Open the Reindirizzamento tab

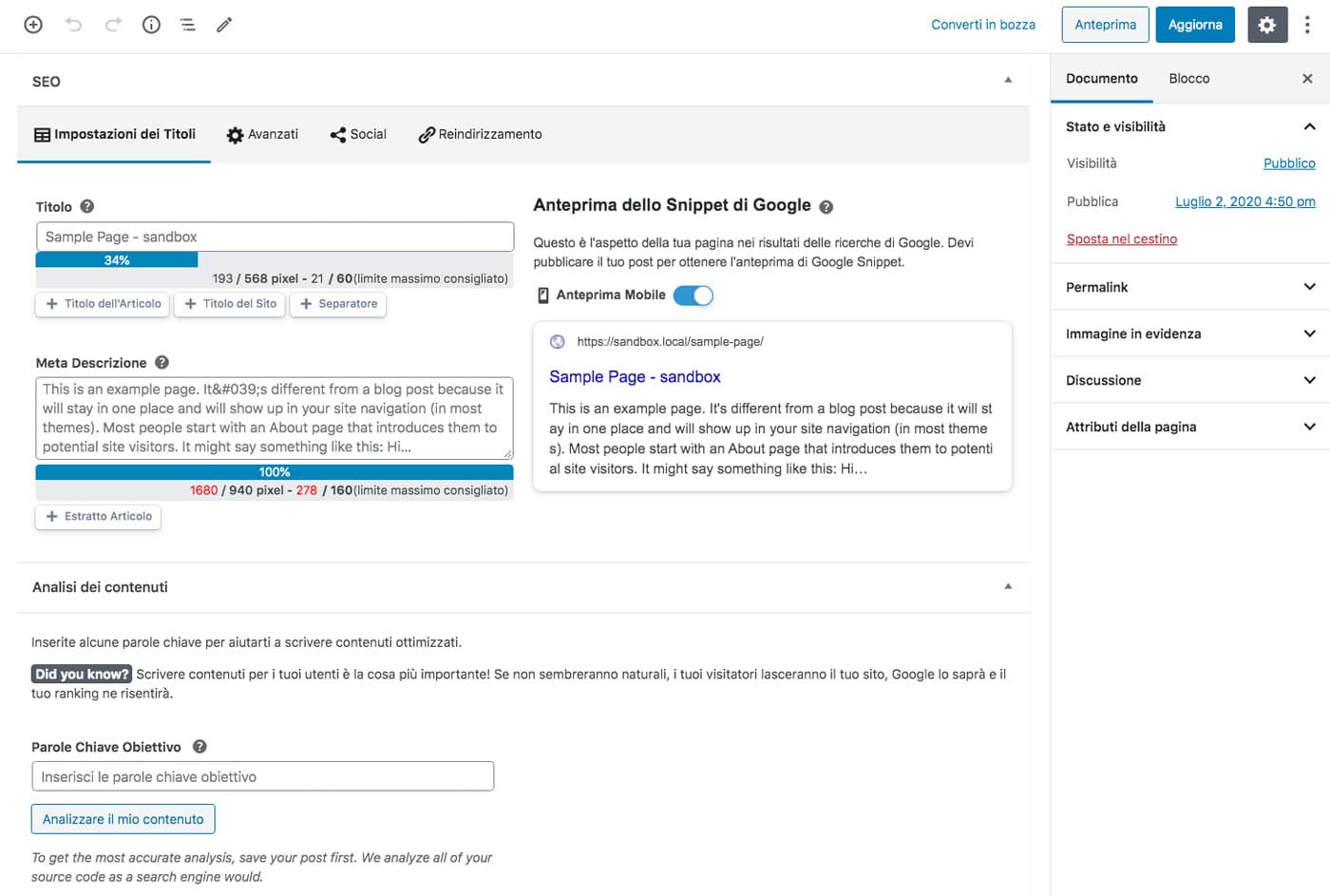click(480, 134)
